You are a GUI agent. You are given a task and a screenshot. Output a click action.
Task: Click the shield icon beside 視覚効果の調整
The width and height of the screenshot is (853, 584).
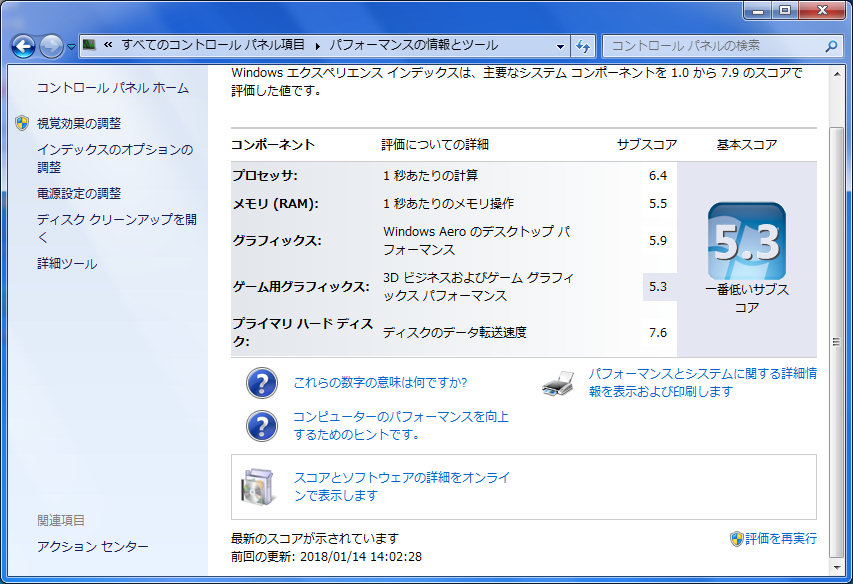click(x=22, y=123)
